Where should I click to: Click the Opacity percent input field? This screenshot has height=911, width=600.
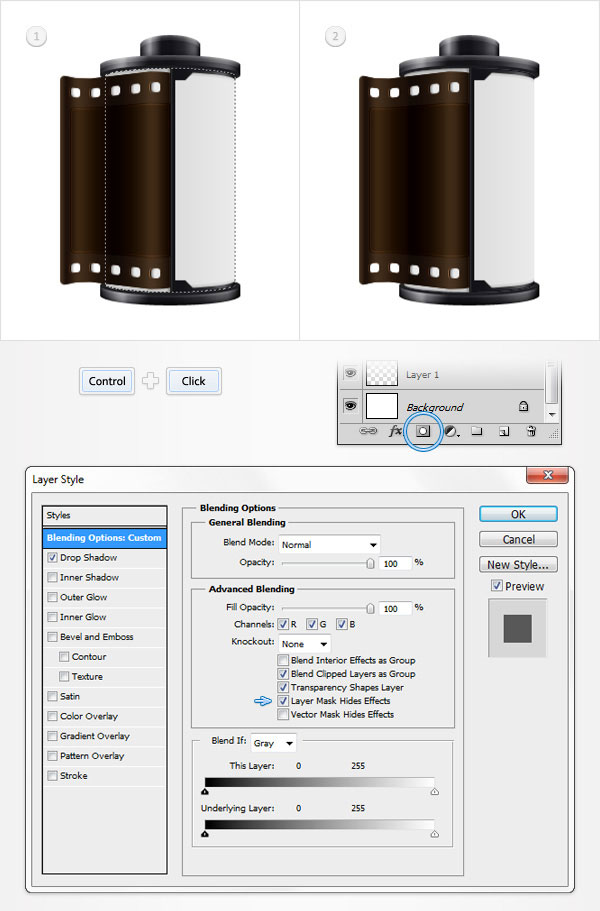click(395, 563)
